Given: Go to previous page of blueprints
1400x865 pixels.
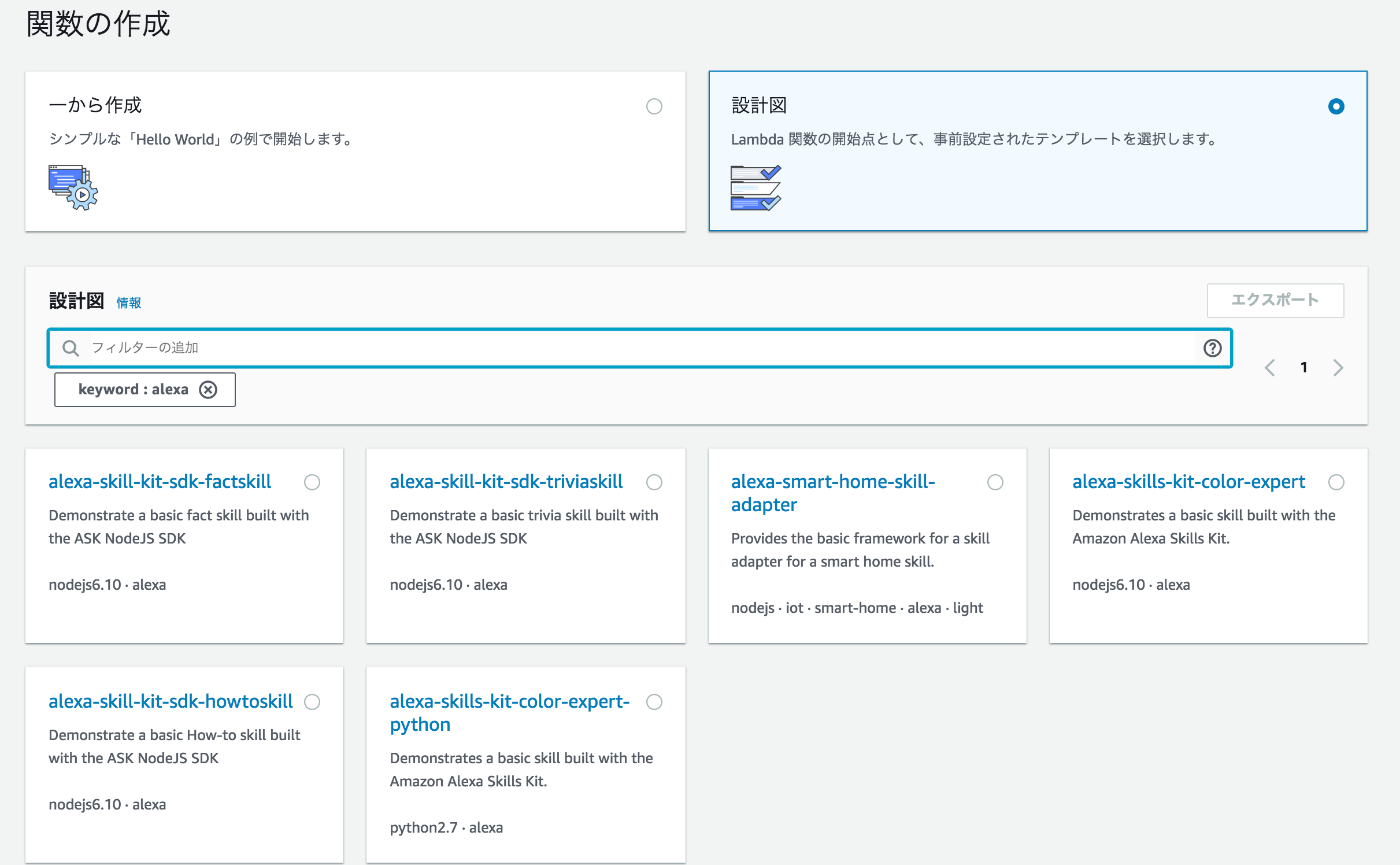Looking at the screenshot, I should (x=1269, y=368).
